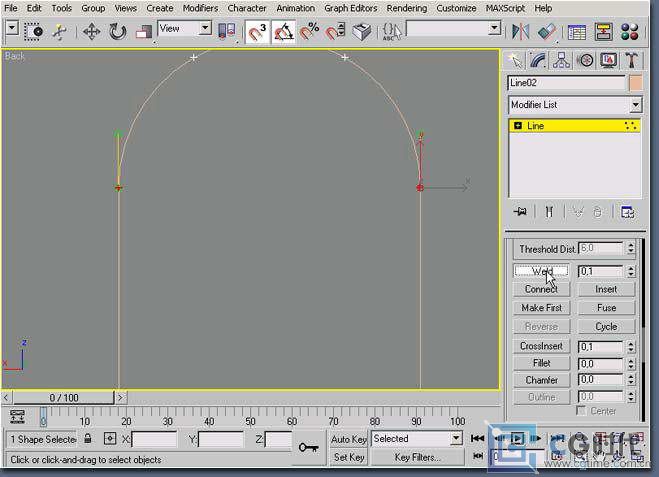Image resolution: width=659 pixels, height=477 pixels.
Task: Open the Motion command panel tab
Action: coord(586,61)
